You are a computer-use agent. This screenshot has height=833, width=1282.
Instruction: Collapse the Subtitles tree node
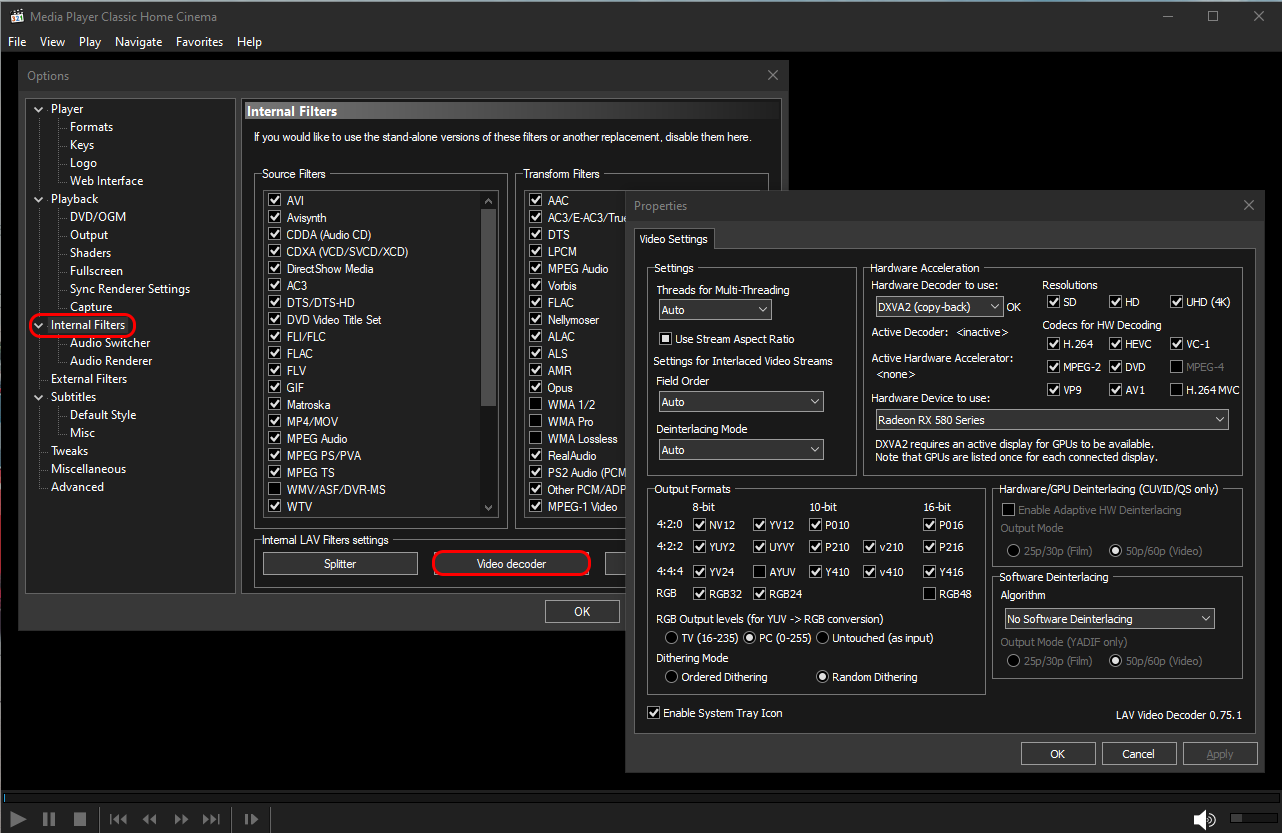point(38,397)
